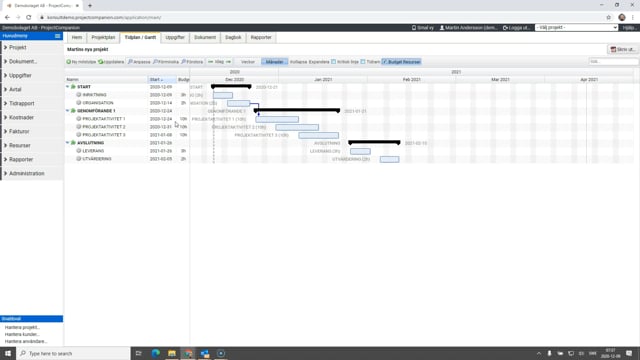Click the Anpassa zoom-to-fit button
This screenshot has width=640, height=360.
tap(139, 62)
